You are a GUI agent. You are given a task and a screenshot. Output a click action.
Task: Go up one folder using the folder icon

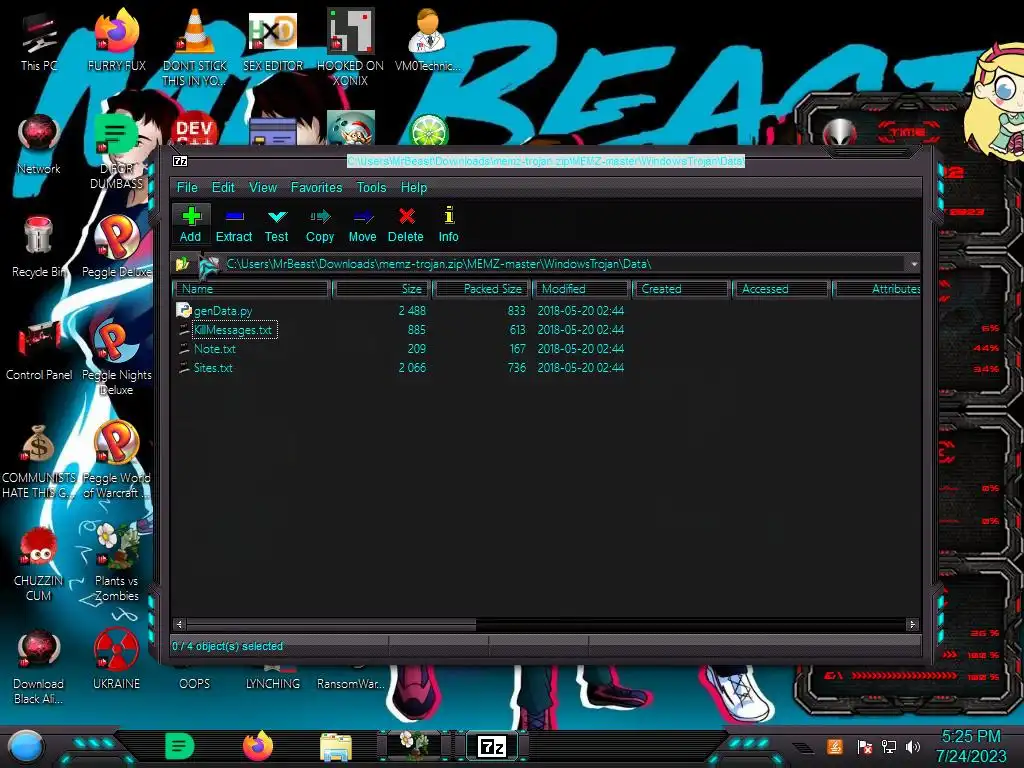[182, 264]
